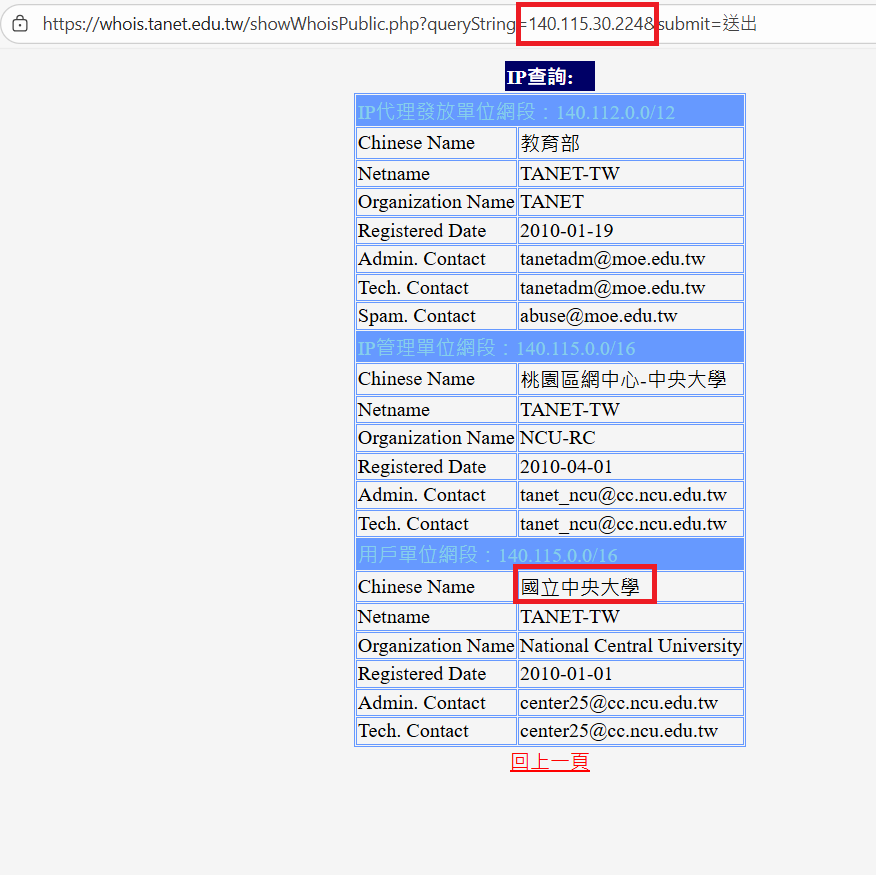This screenshot has height=875, width=876.
Task: Click Organization Name label beside NCU-RC
Action: point(436,438)
